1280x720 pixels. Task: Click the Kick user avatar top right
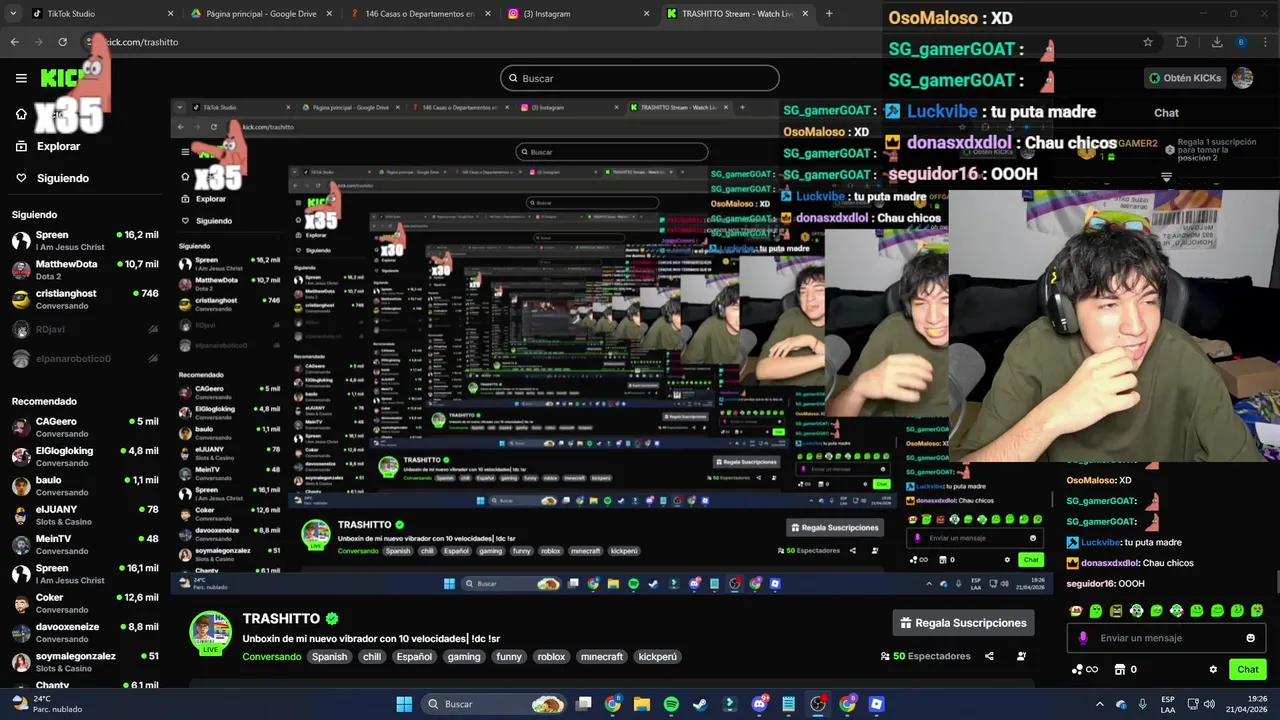tap(1243, 78)
